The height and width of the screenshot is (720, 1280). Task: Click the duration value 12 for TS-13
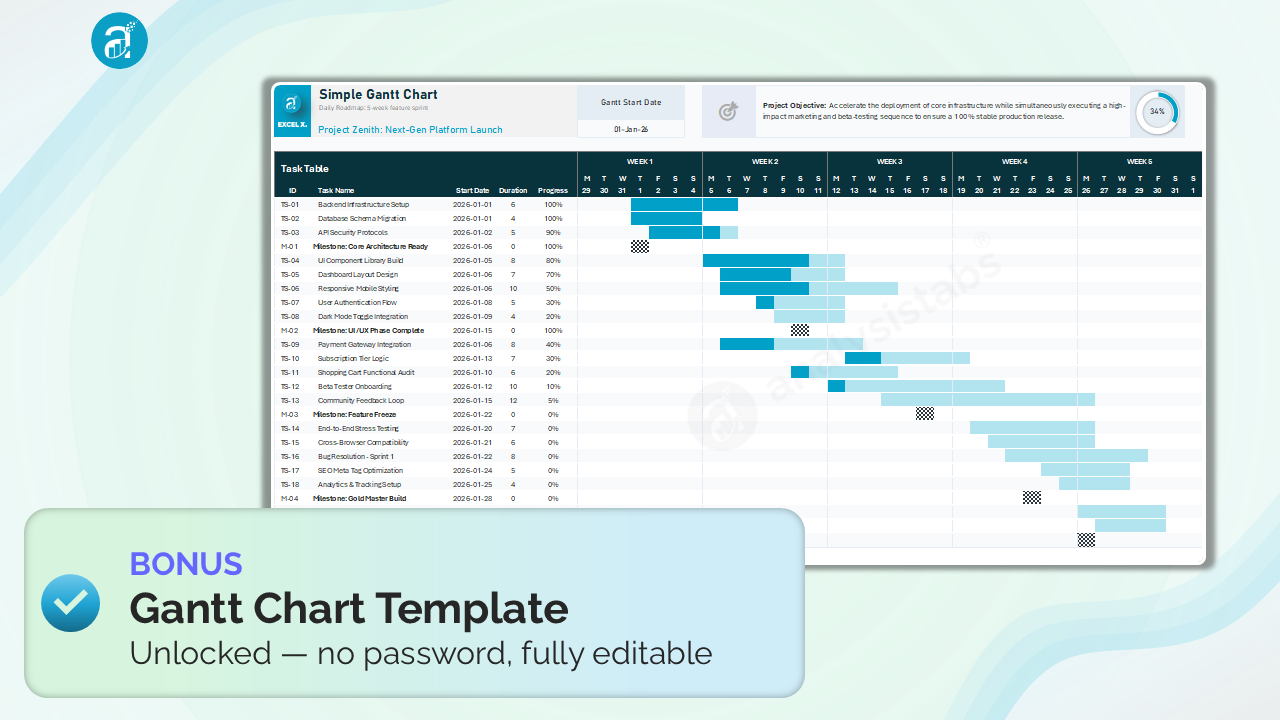(x=513, y=400)
